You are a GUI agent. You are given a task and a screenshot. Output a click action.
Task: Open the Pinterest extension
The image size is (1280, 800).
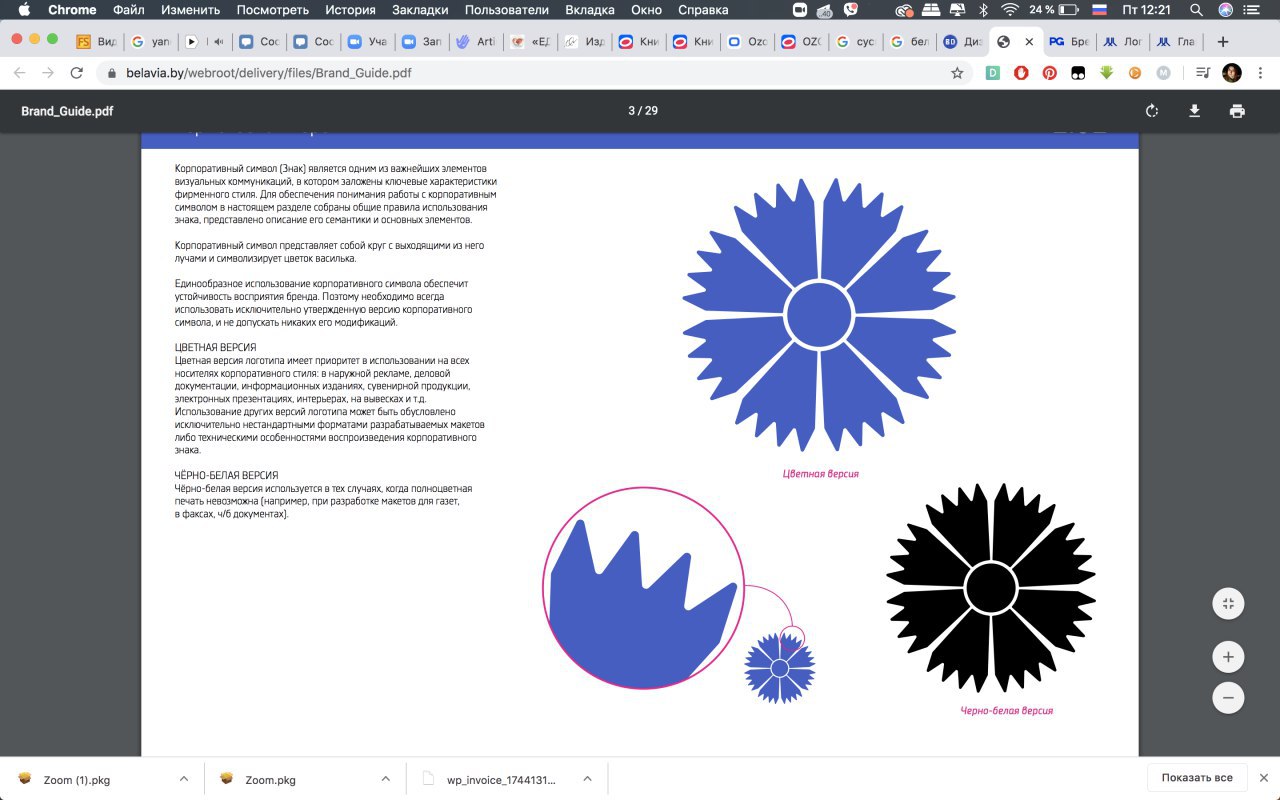(1050, 73)
